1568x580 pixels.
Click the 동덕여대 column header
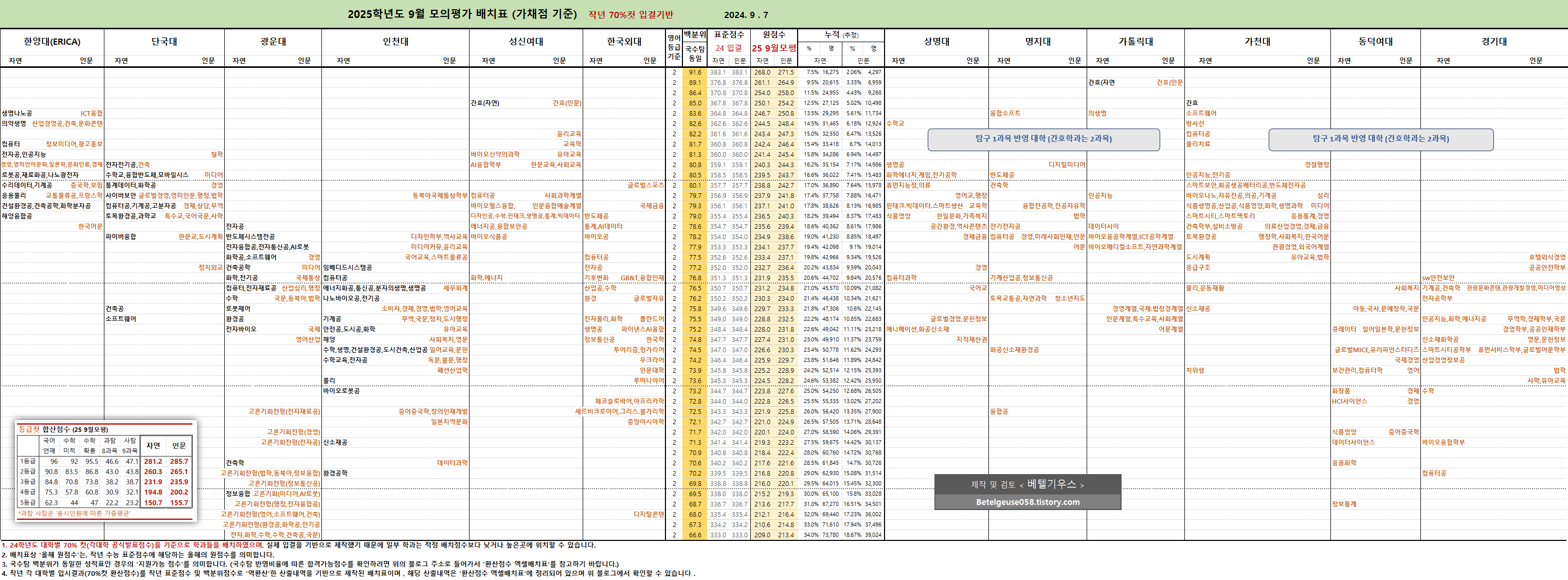[x=1375, y=41]
